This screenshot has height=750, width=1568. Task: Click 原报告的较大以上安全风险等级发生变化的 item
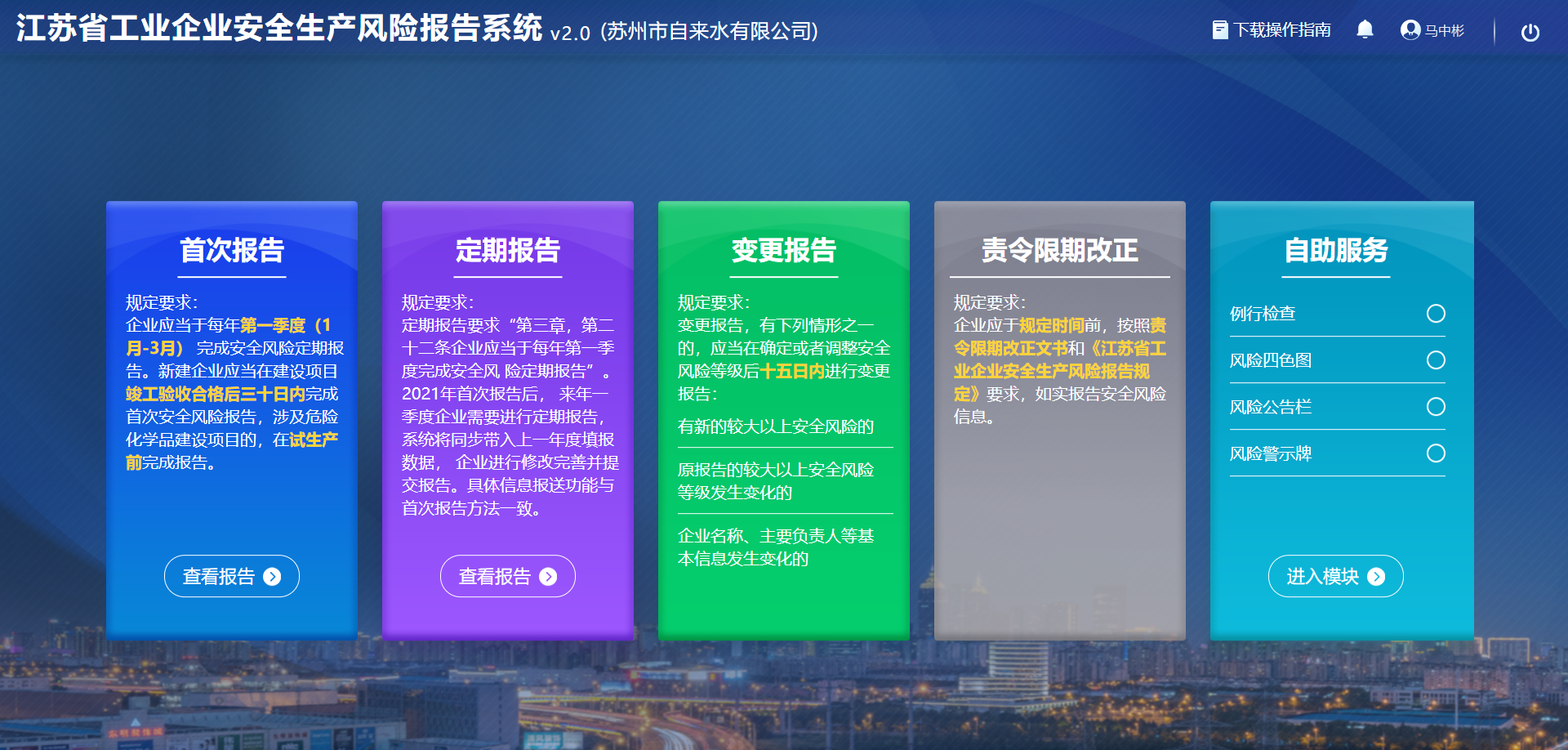point(776,481)
